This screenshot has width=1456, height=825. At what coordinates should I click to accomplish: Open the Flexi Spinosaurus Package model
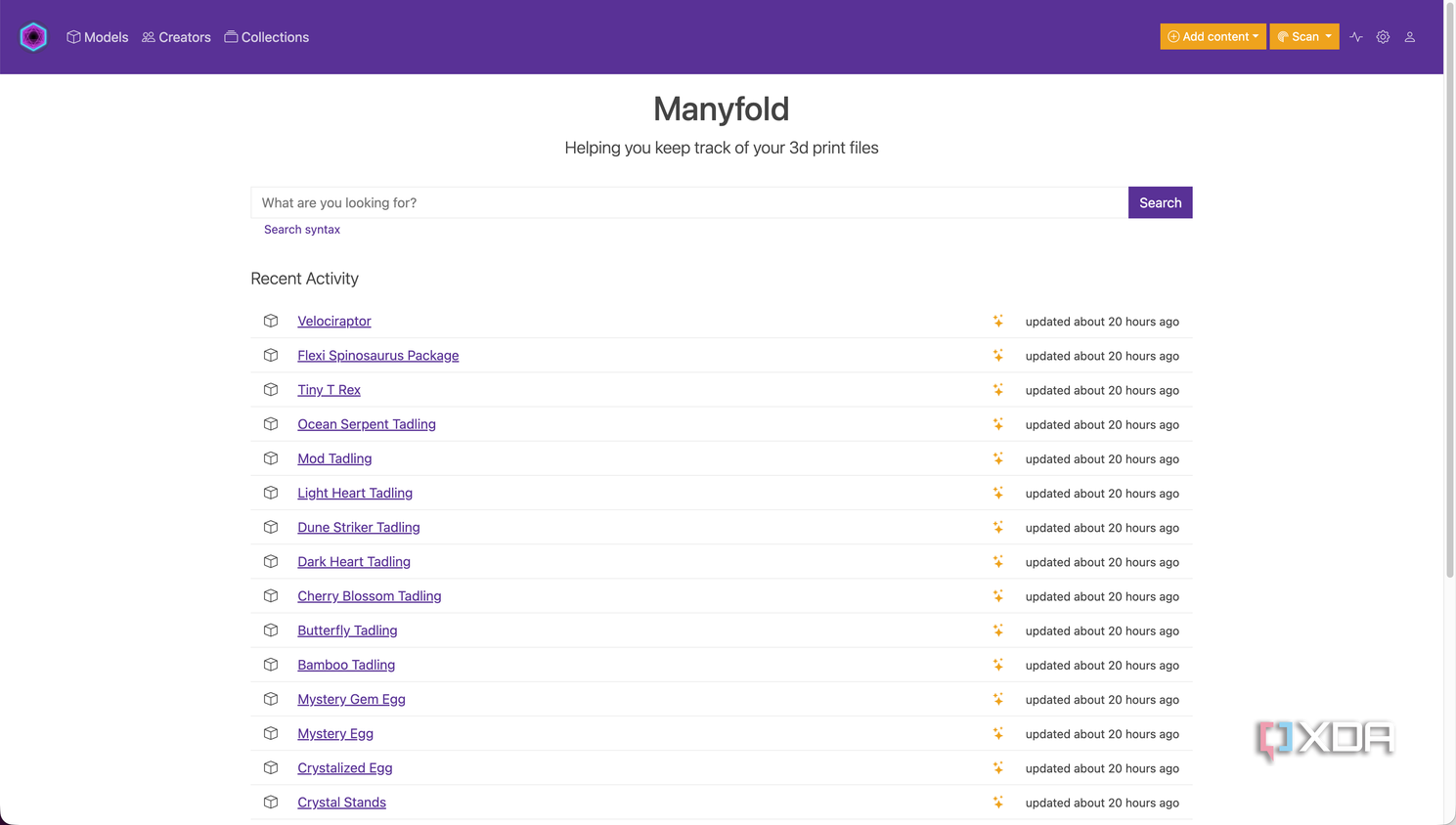pyautogui.click(x=378, y=355)
